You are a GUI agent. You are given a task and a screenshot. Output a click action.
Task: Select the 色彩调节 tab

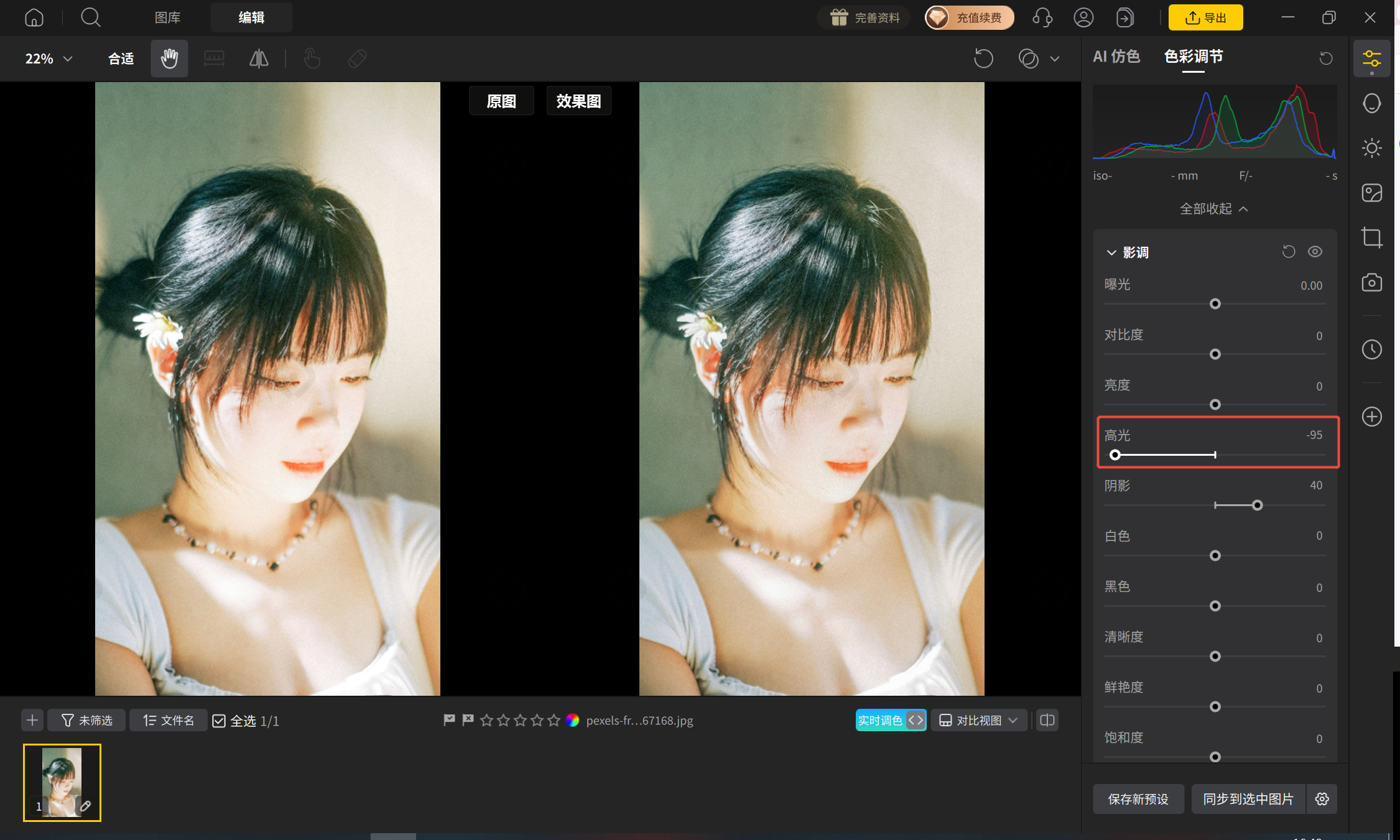click(x=1193, y=57)
